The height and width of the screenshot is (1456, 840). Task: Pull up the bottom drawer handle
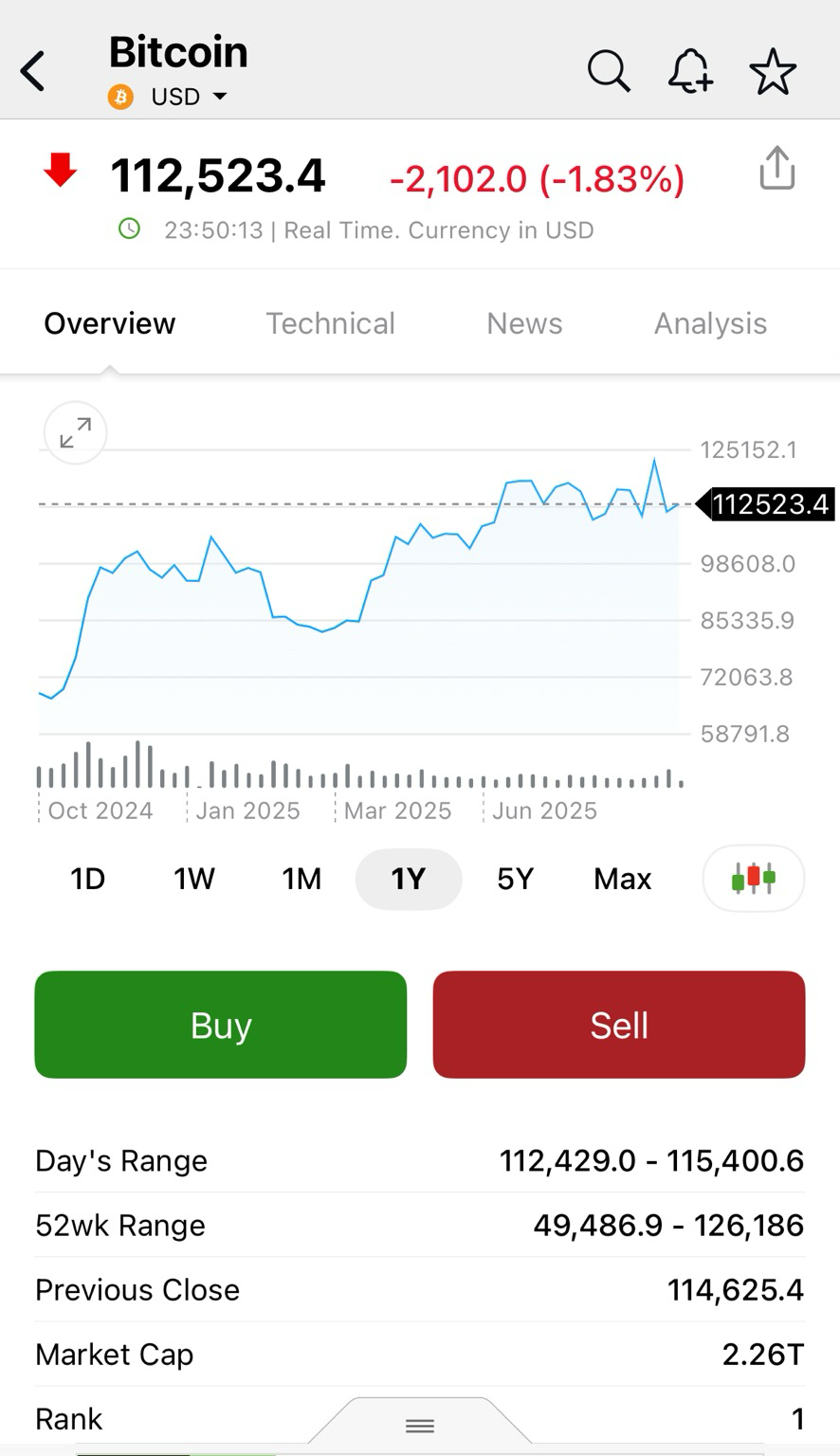[420, 1425]
